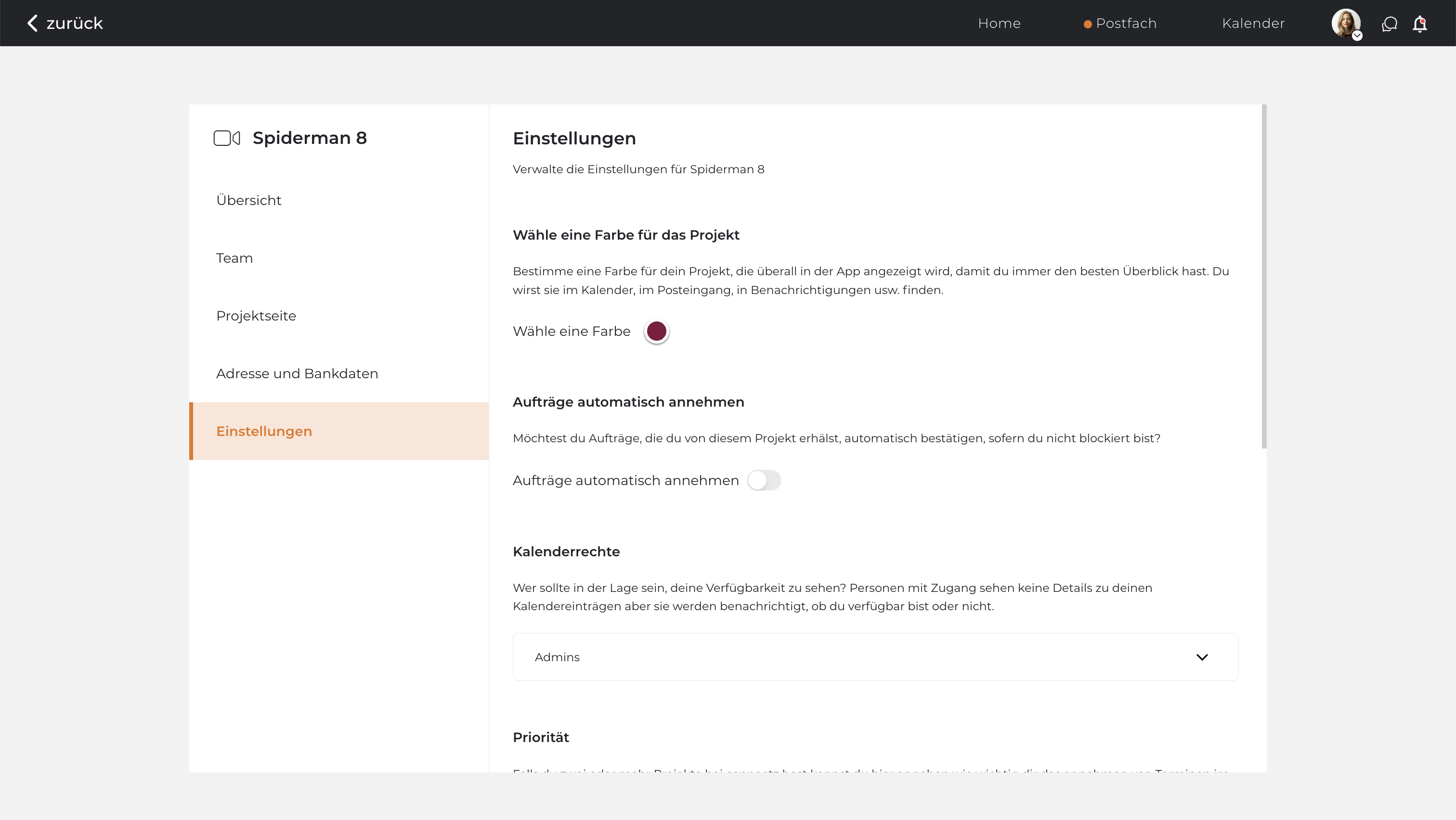
Task: Open the avatar dropdown arrow badge
Action: click(x=1357, y=36)
